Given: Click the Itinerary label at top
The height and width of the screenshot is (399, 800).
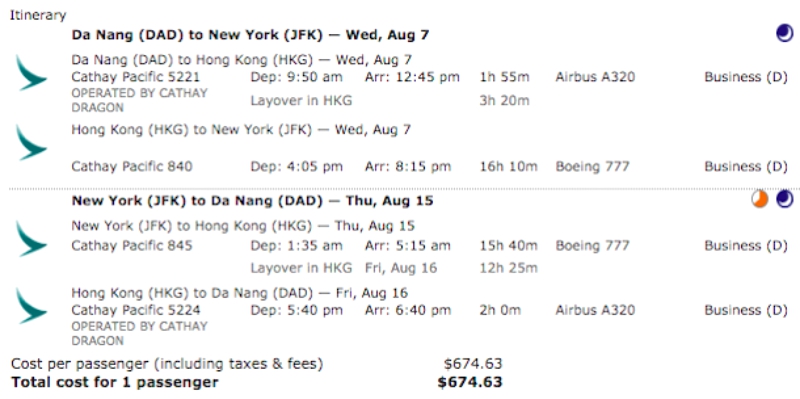Looking at the screenshot, I should (38, 15).
